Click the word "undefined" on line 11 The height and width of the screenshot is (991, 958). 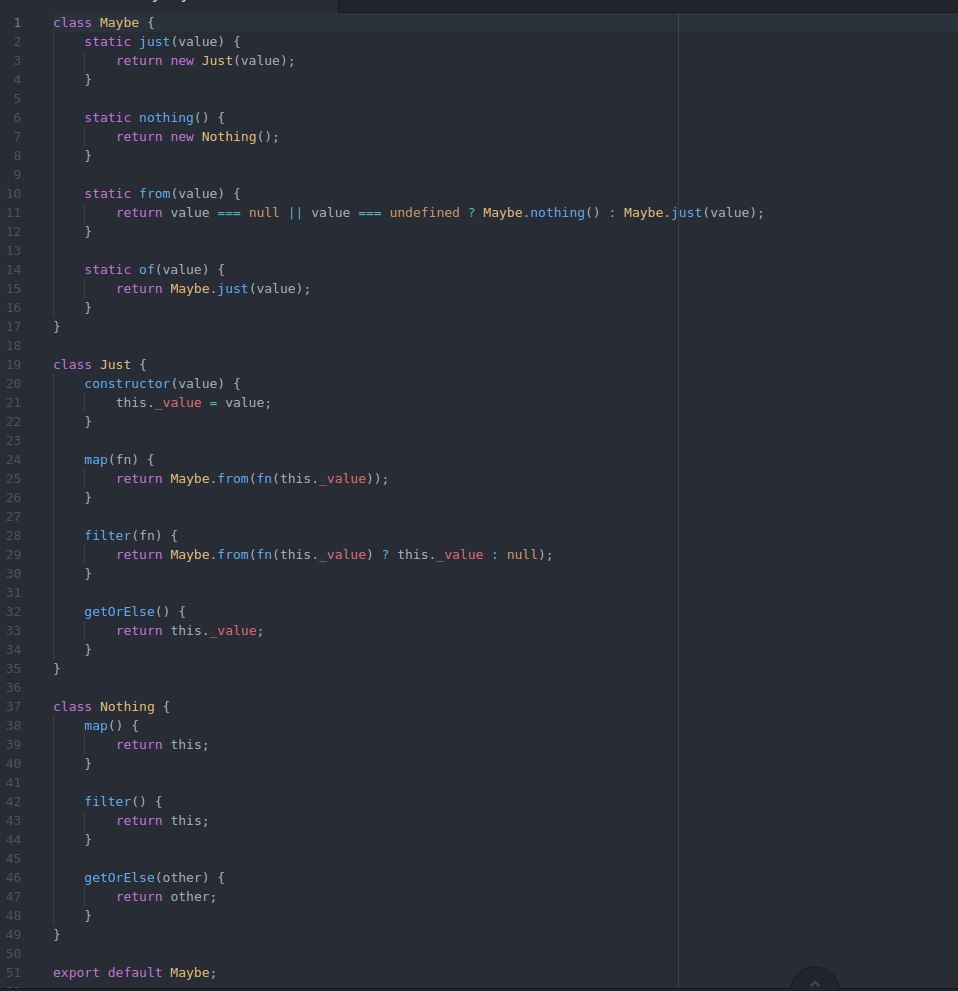pyautogui.click(x=425, y=212)
